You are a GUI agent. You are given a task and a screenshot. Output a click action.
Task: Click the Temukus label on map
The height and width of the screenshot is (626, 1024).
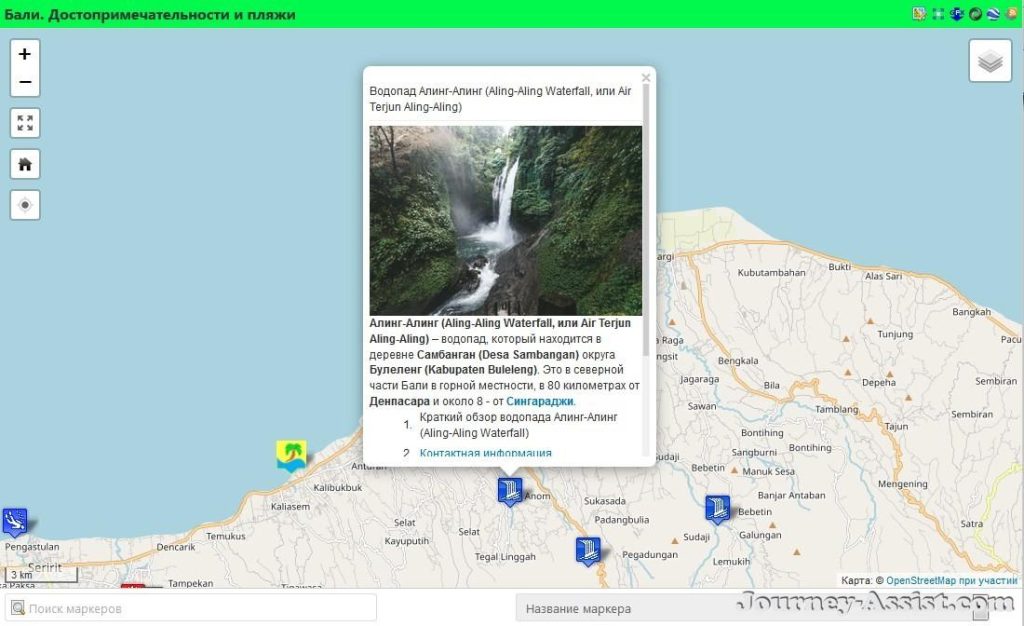click(226, 537)
